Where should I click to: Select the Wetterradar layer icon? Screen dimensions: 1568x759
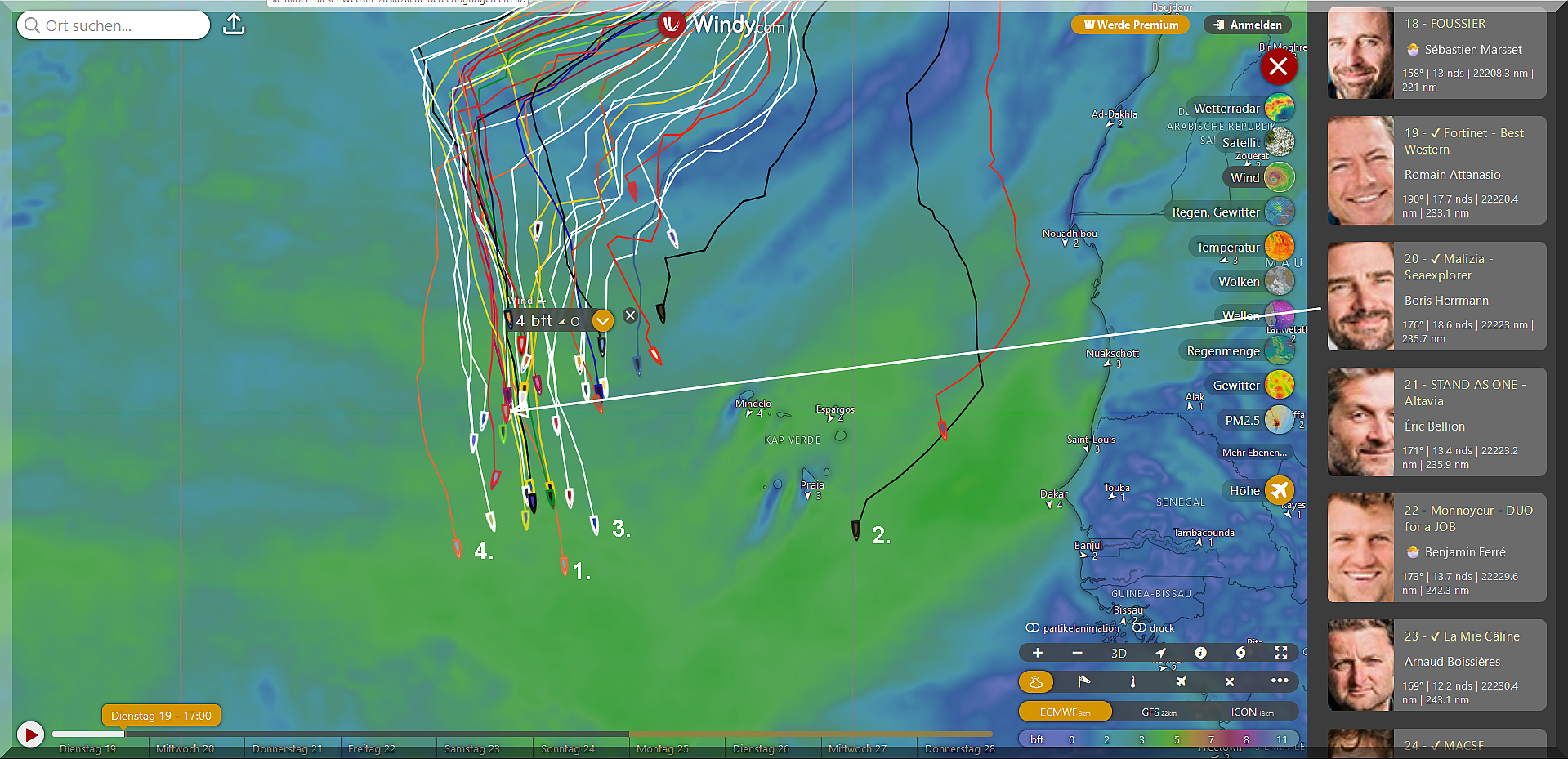pos(1280,108)
